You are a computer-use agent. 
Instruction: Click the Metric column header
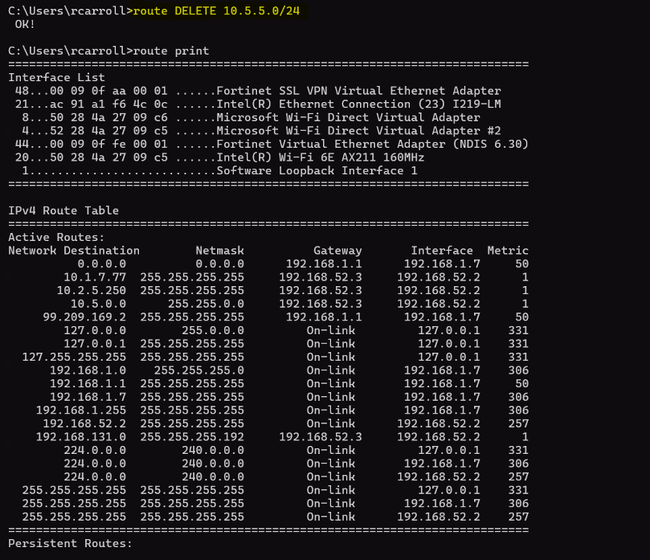pyautogui.click(x=508, y=250)
